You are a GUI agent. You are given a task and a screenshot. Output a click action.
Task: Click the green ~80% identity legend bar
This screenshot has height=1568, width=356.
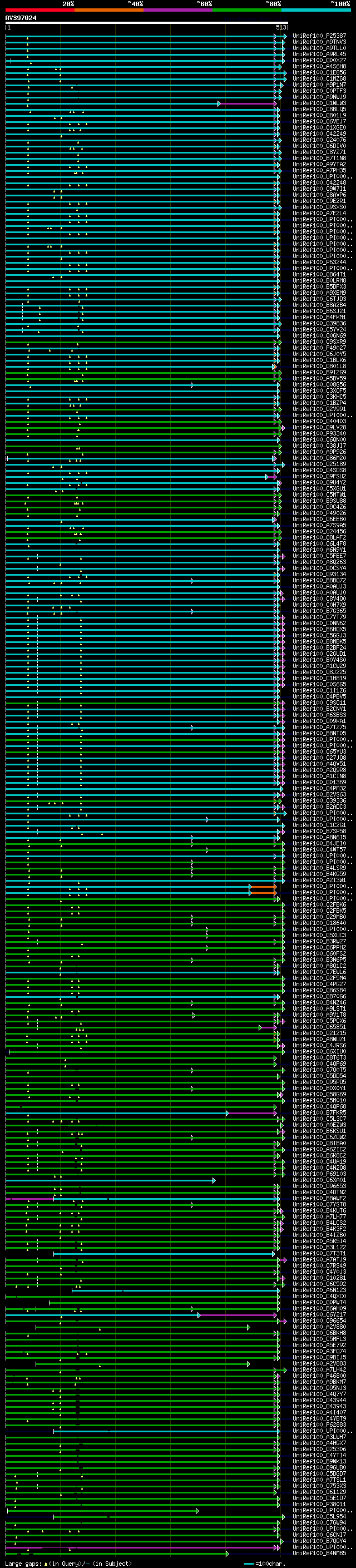tap(247, 10)
